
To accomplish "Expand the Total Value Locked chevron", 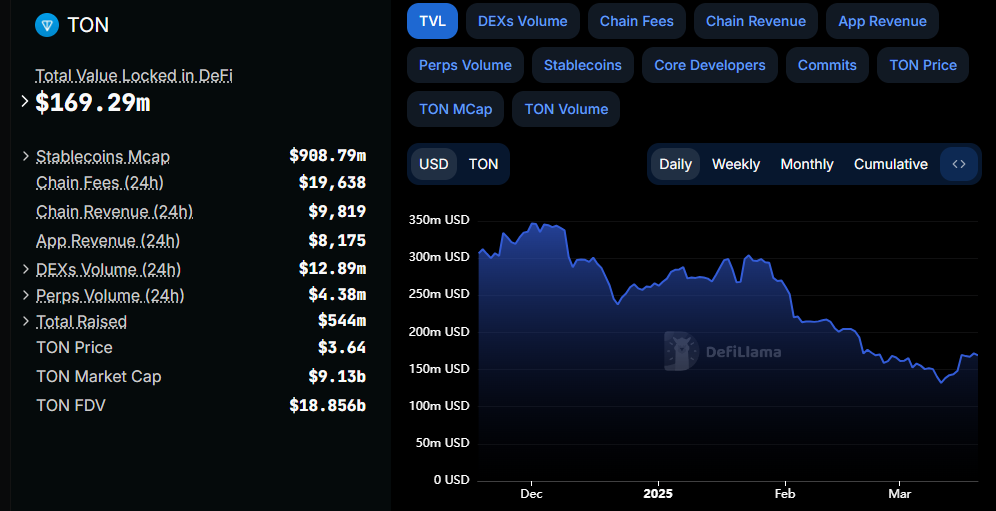I will click(x=24, y=101).
